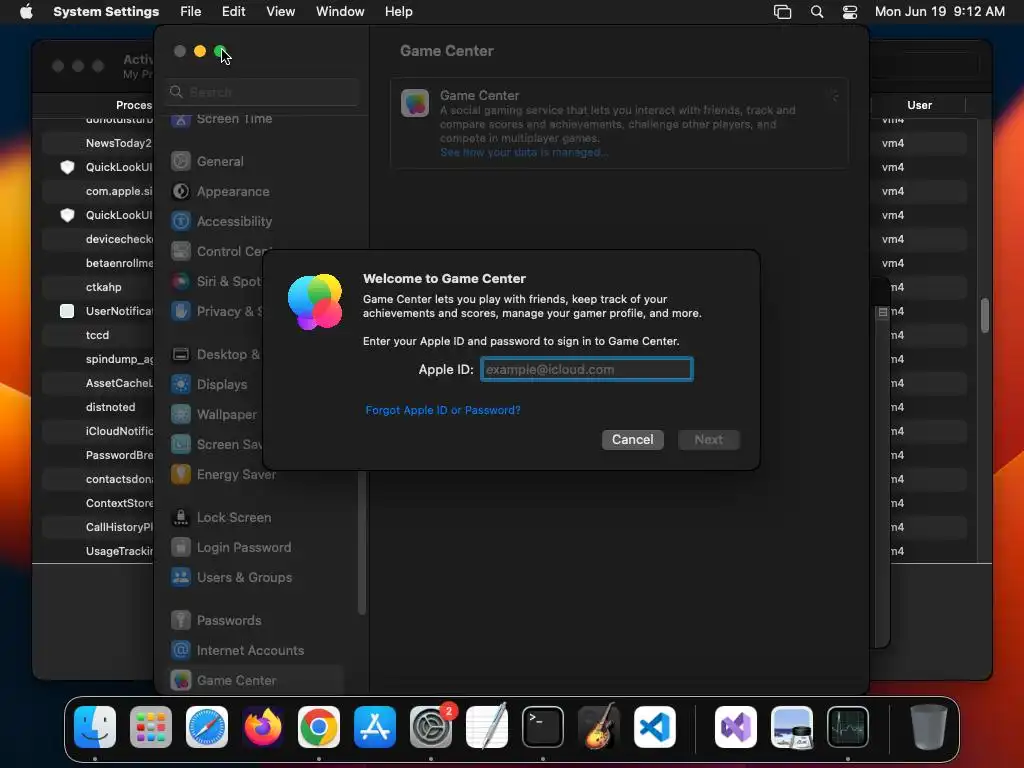Open Control Center in menu bar
Screen dimensions: 1024x768
tap(850, 12)
